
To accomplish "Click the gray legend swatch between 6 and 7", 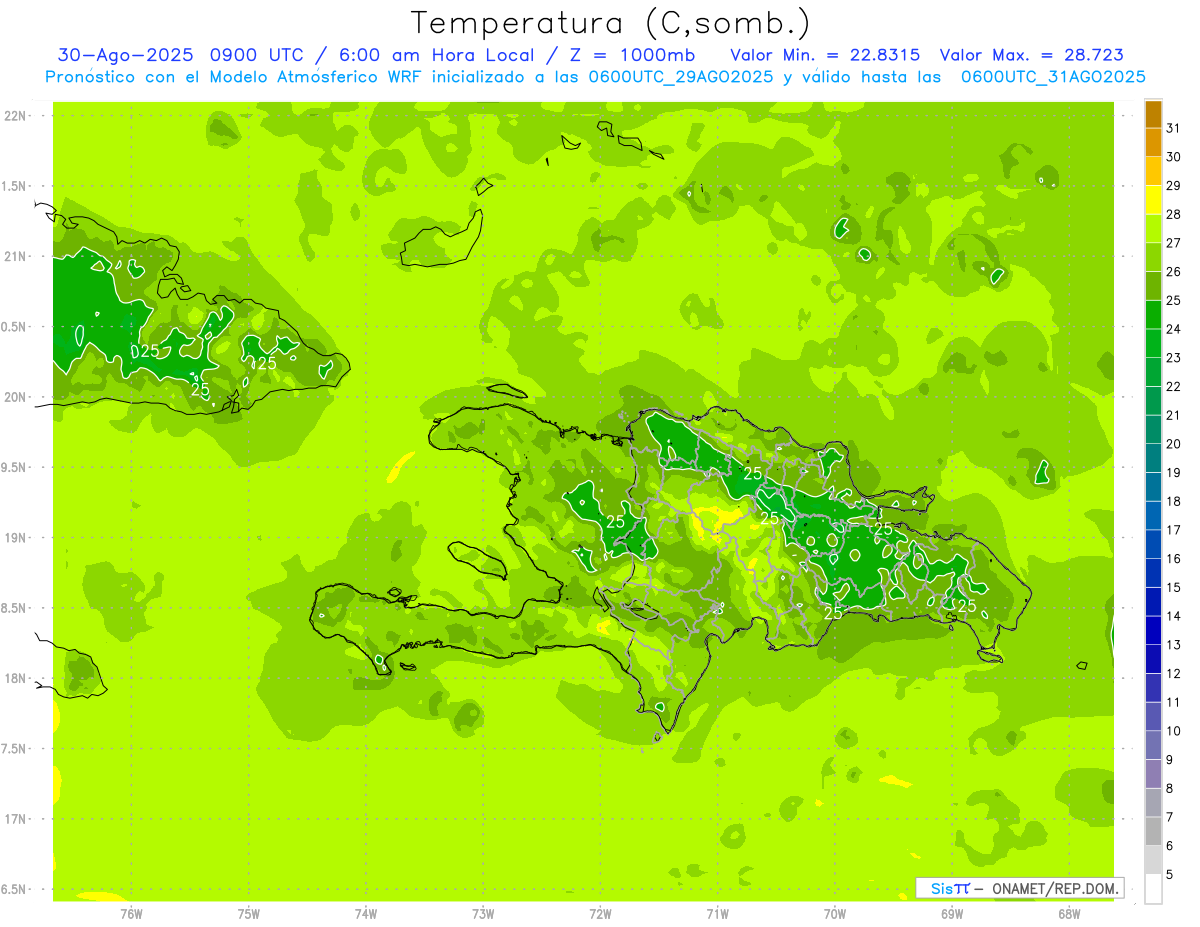I will click(x=1153, y=831).
